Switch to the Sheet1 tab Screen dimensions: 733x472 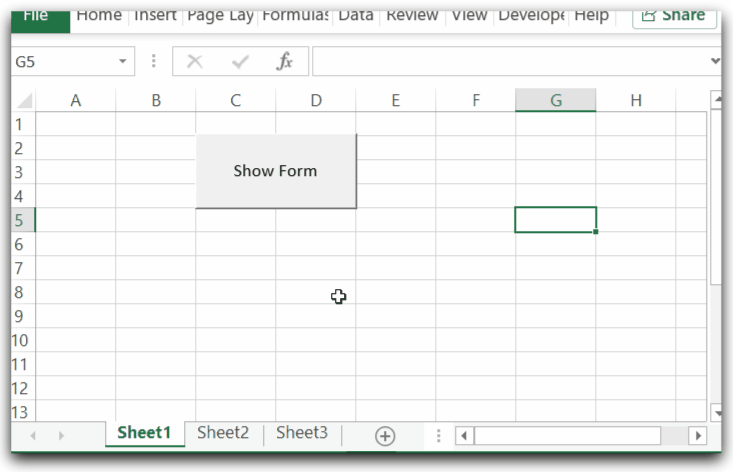(x=144, y=433)
